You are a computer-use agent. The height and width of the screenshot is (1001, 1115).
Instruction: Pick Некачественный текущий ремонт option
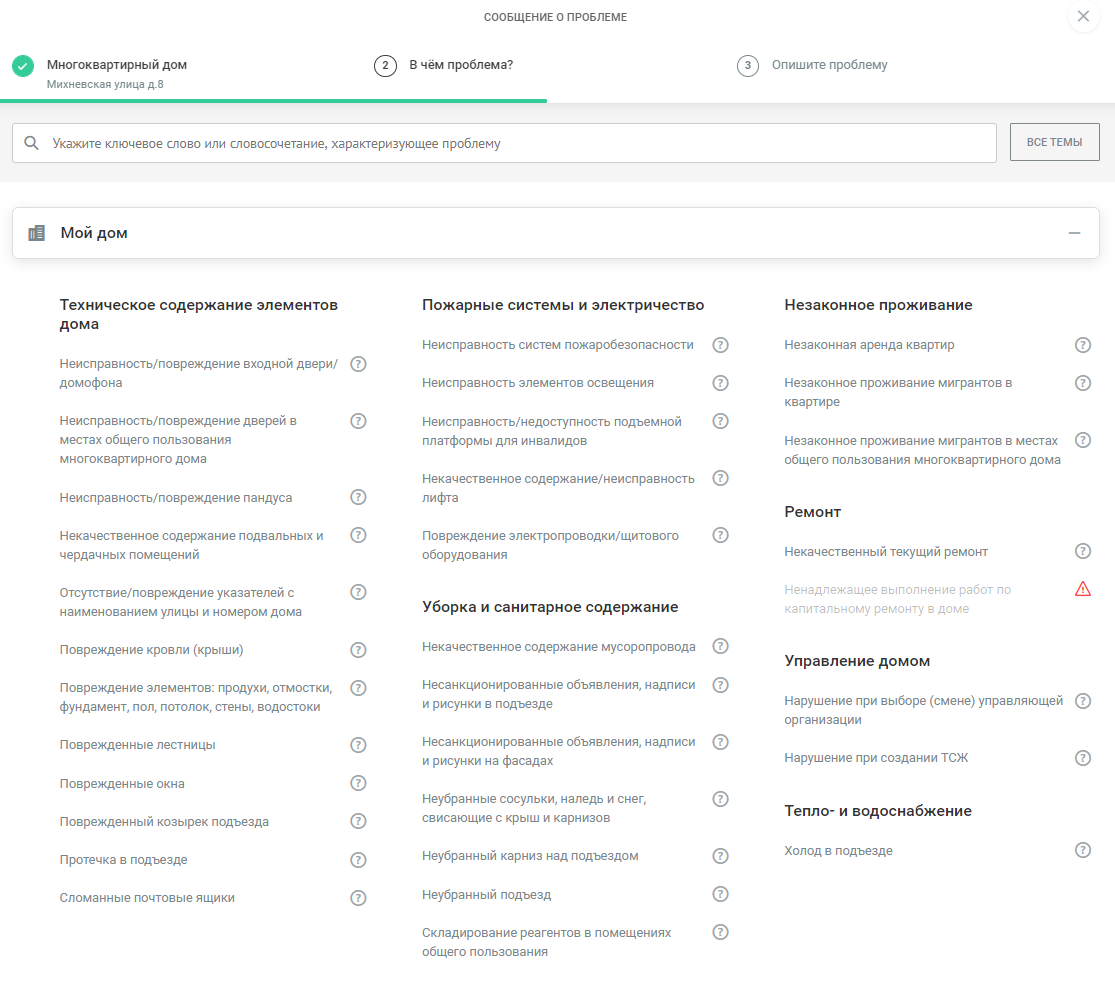[886, 551]
